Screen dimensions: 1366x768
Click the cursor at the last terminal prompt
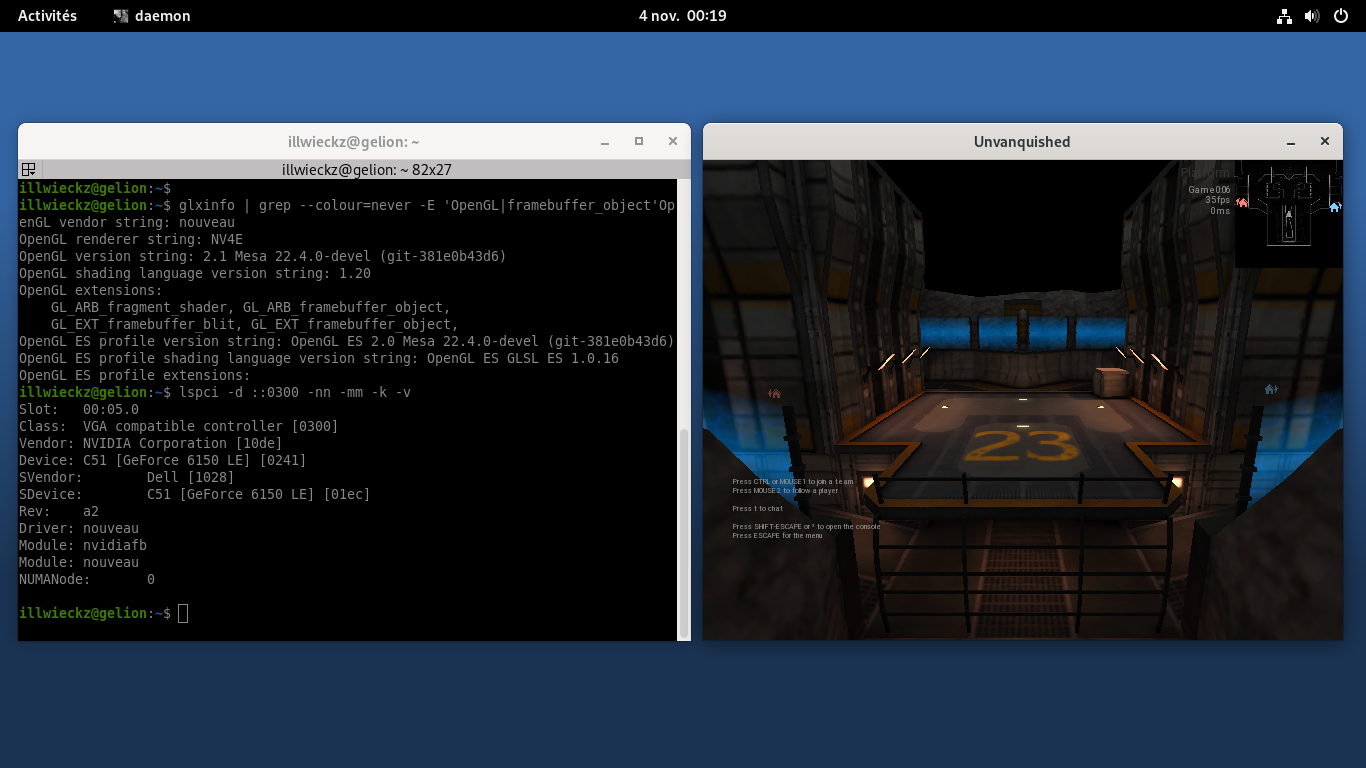pos(183,613)
